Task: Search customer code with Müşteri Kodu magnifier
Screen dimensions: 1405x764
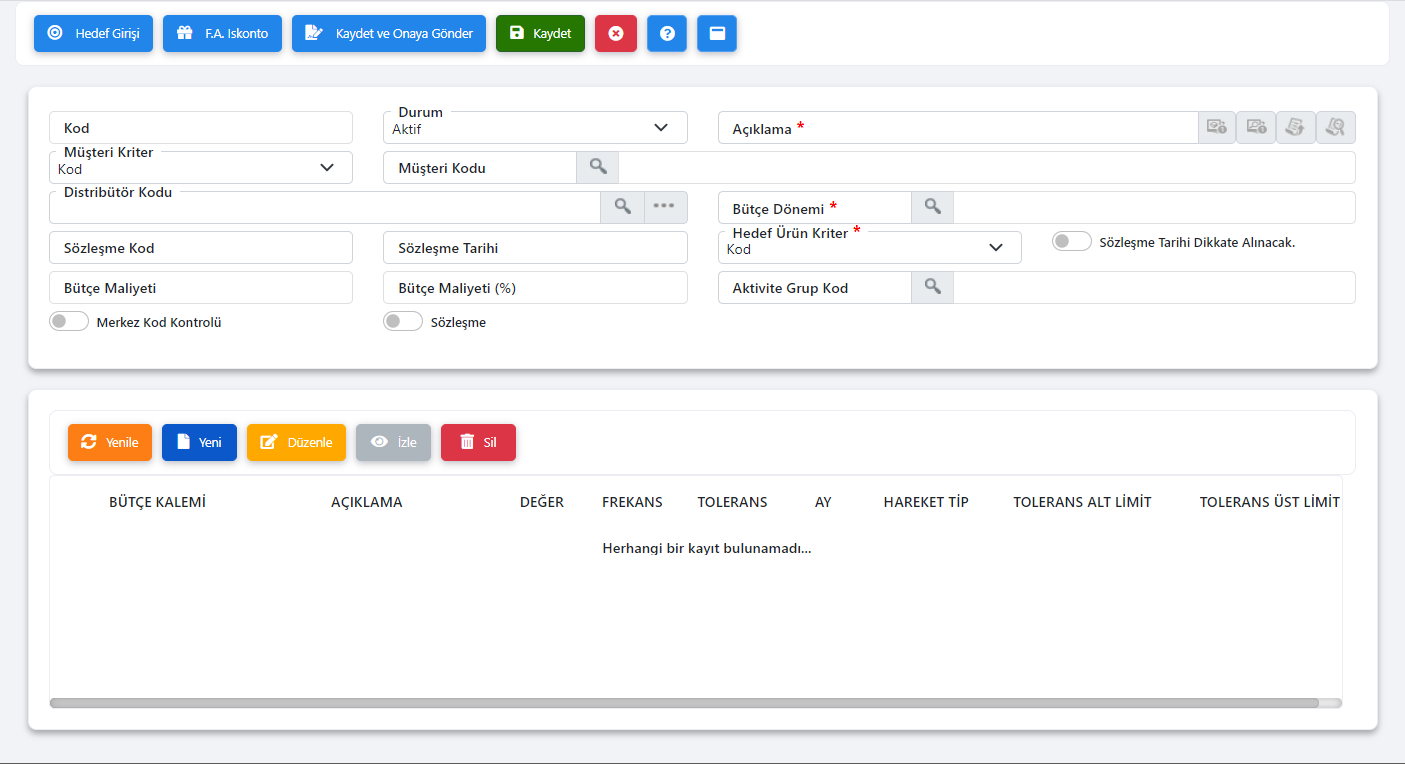Action: [x=598, y=167]
